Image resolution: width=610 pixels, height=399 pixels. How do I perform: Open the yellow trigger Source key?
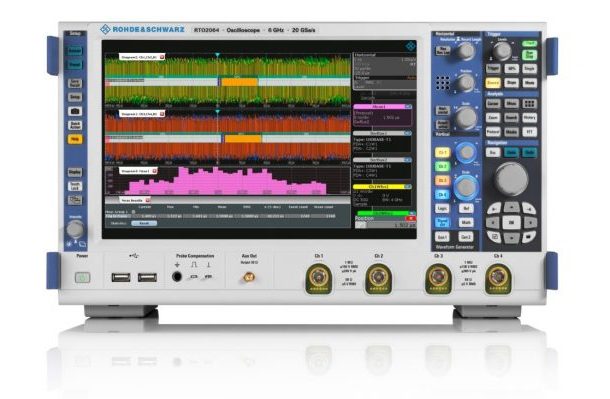[493, 83]
